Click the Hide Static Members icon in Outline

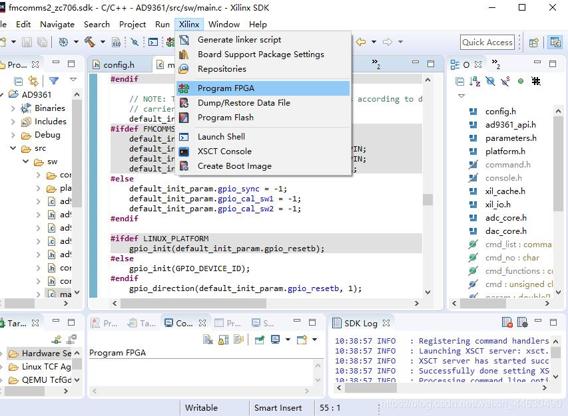click(x=505, y=81)
